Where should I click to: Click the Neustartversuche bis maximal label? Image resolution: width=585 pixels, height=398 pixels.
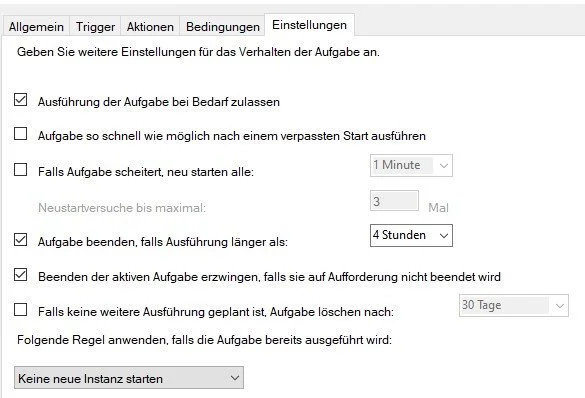point(122,207)
